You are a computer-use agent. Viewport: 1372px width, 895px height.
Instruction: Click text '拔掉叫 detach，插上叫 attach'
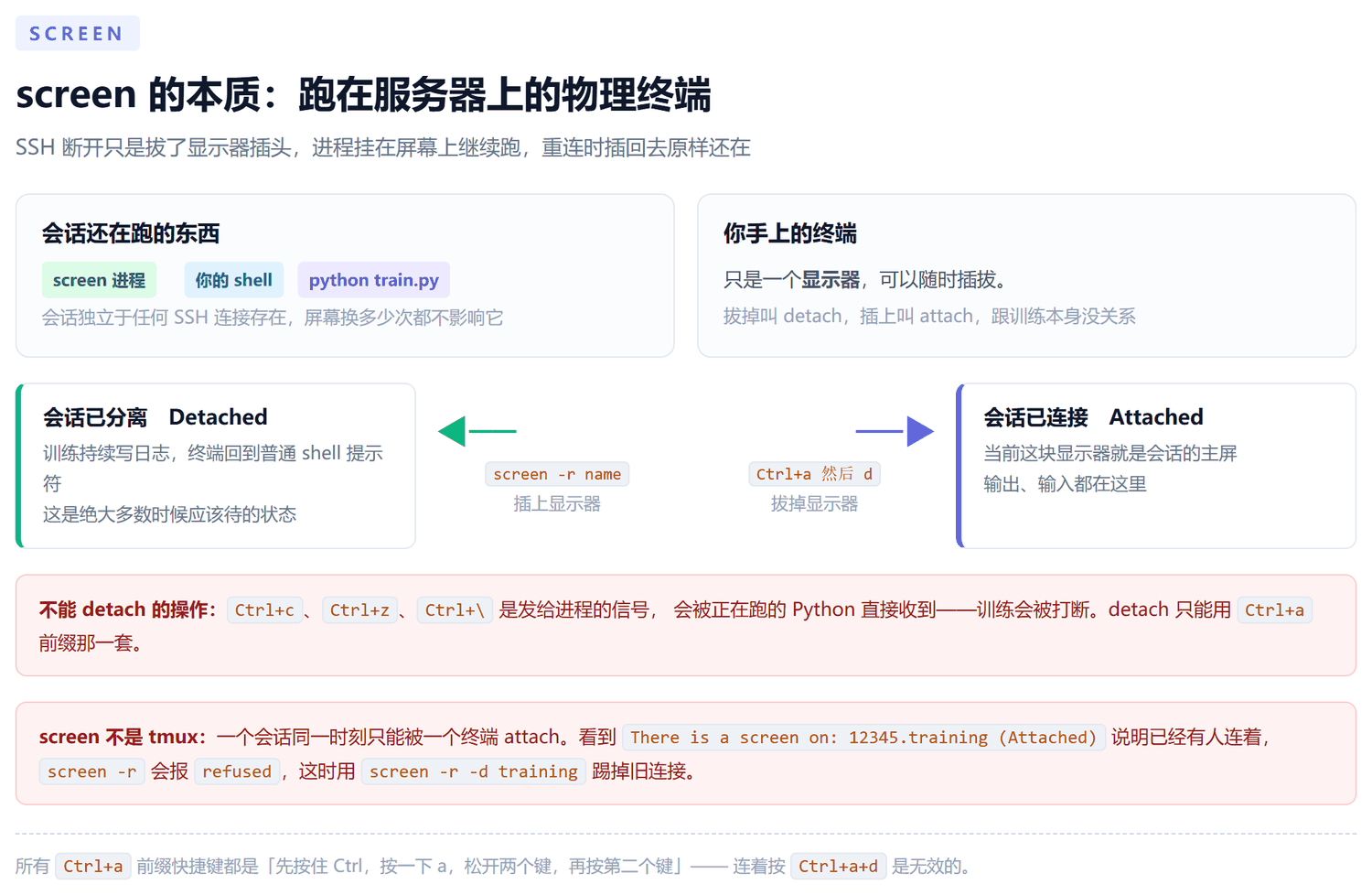click(849, 316)
